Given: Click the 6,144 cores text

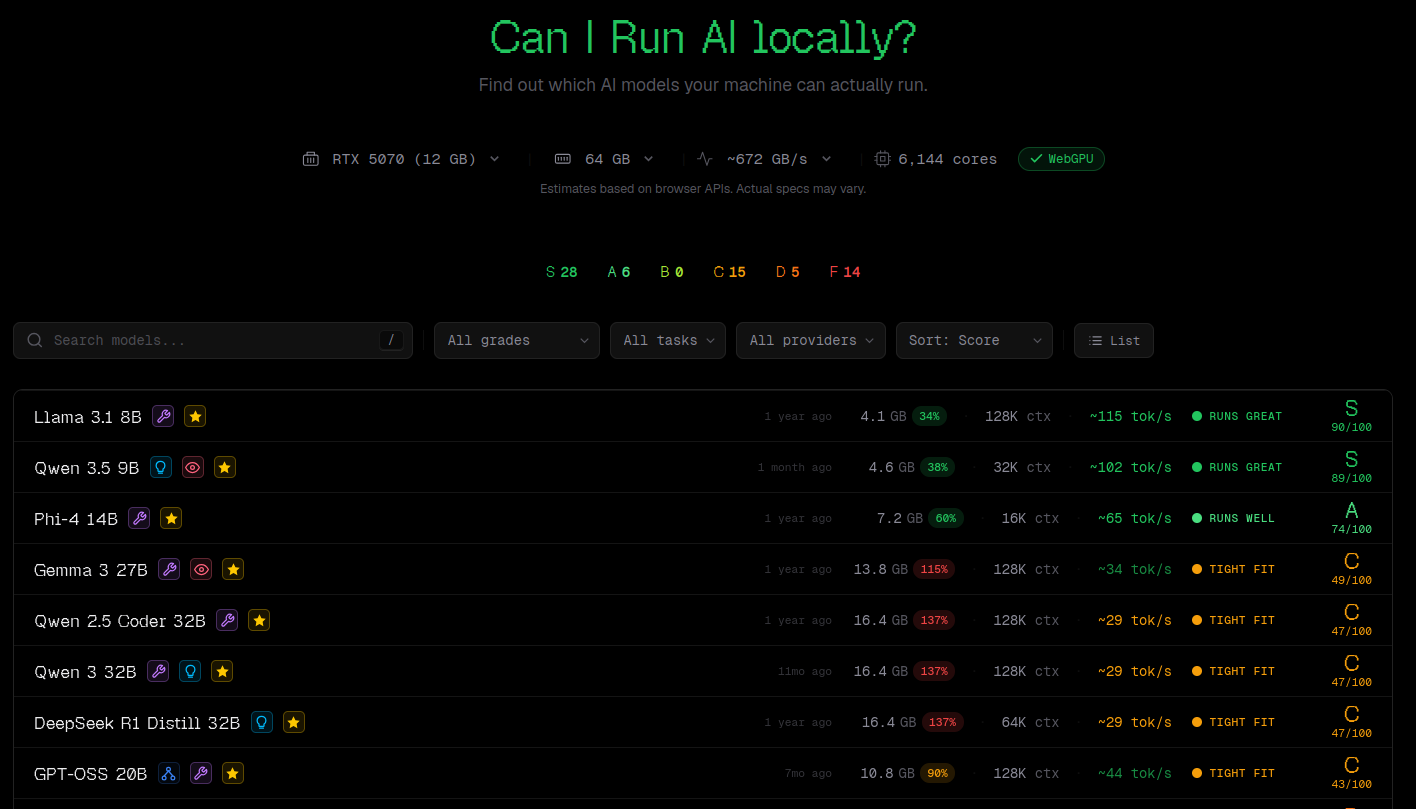Looking at the screenshot, I should click(x=947, y=159).
